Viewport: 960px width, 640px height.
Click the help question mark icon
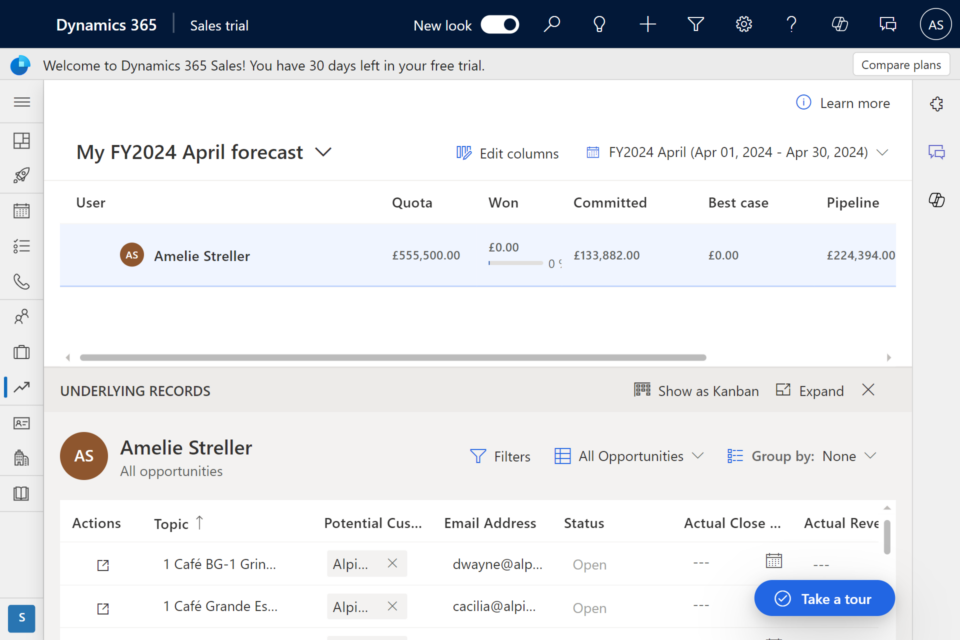[x=792, y=25]
